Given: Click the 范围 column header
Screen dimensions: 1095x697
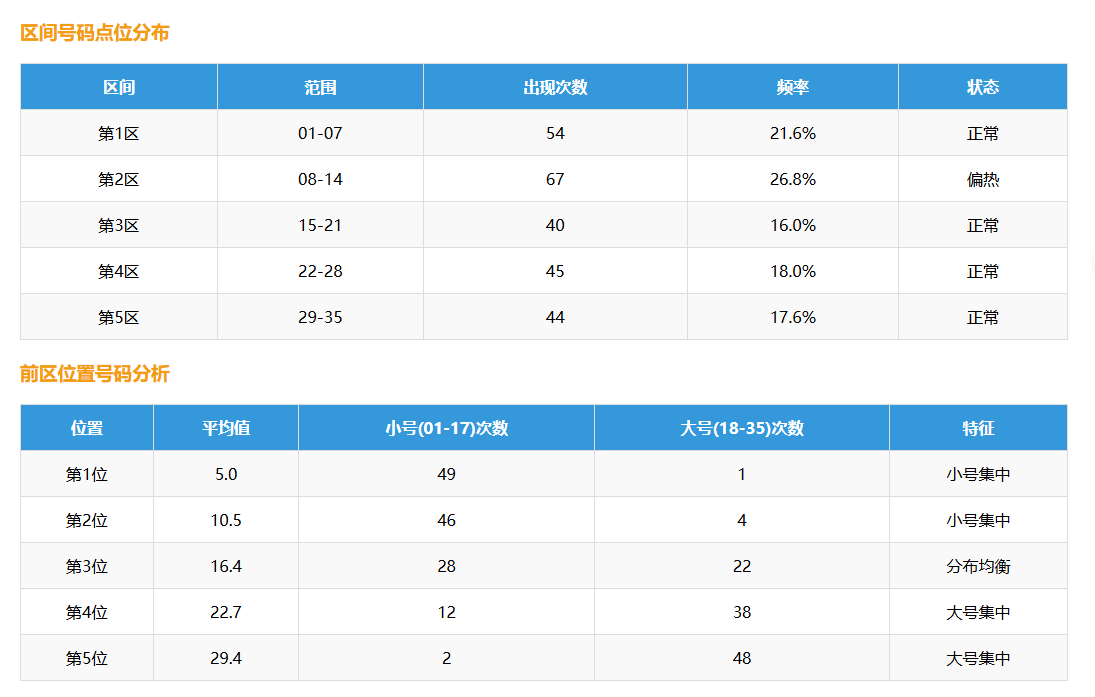Looking at the screenshot, I should [320, 87].
